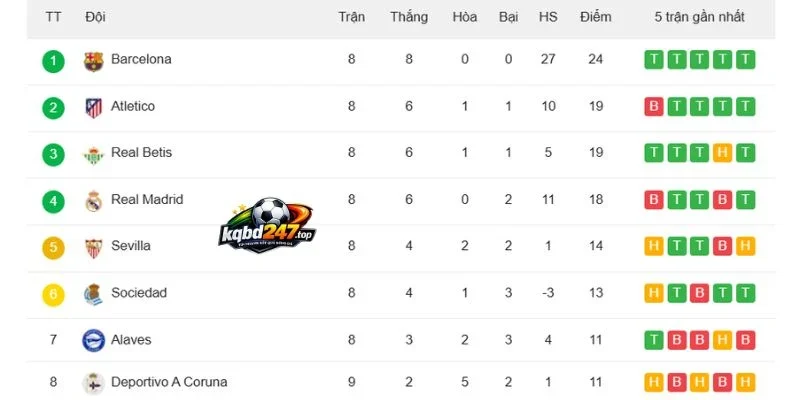The height and width of the screenshot is (400, 800).
Task: Open the Barcelona team name link
Action: coord(141,59)
